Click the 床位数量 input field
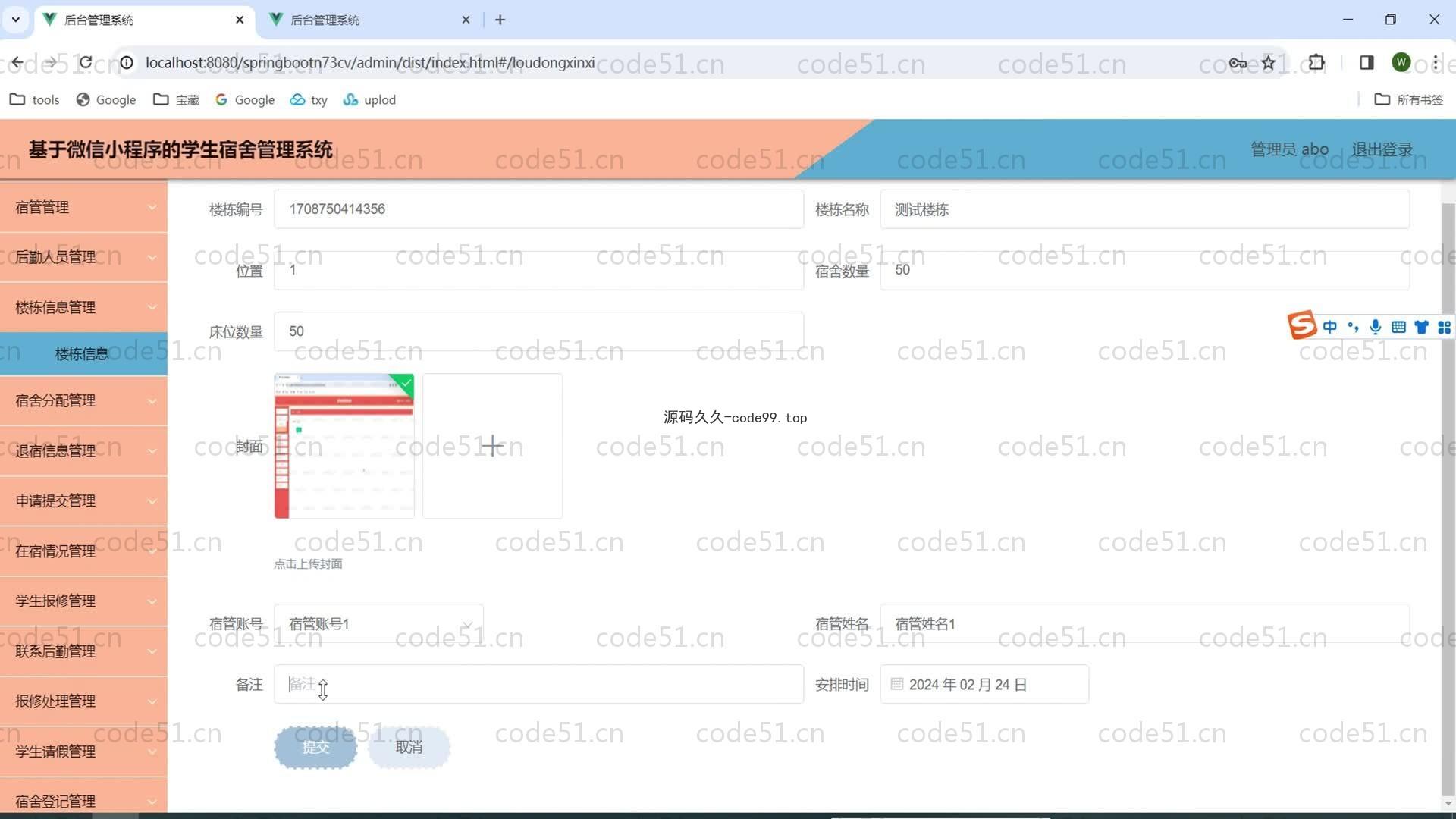This screenshot has width=1456, height=819. pos(538,331)
